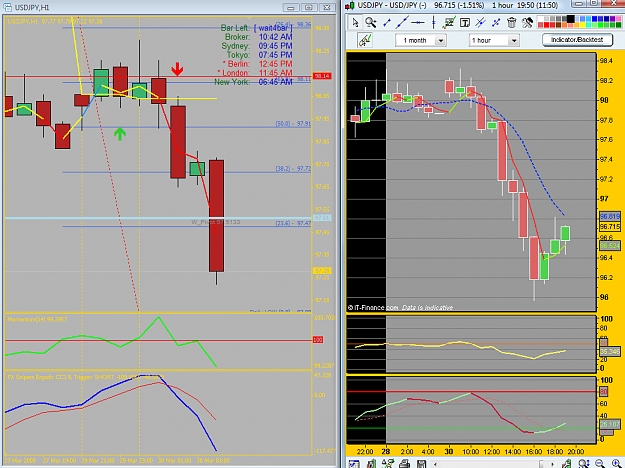Open the hammer and wrench settings
The height and width of the screenshot is (468, 625).
point(527,23)
